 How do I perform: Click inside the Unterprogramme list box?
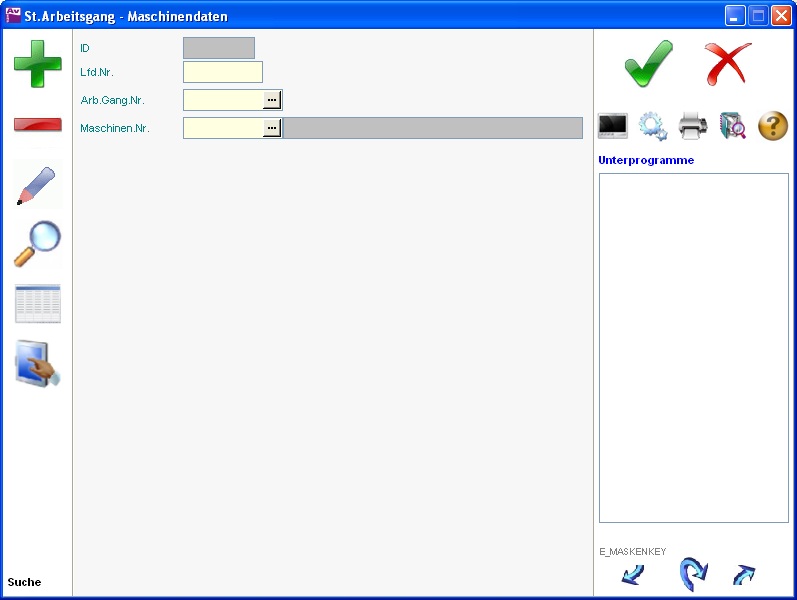click(693, 347)
